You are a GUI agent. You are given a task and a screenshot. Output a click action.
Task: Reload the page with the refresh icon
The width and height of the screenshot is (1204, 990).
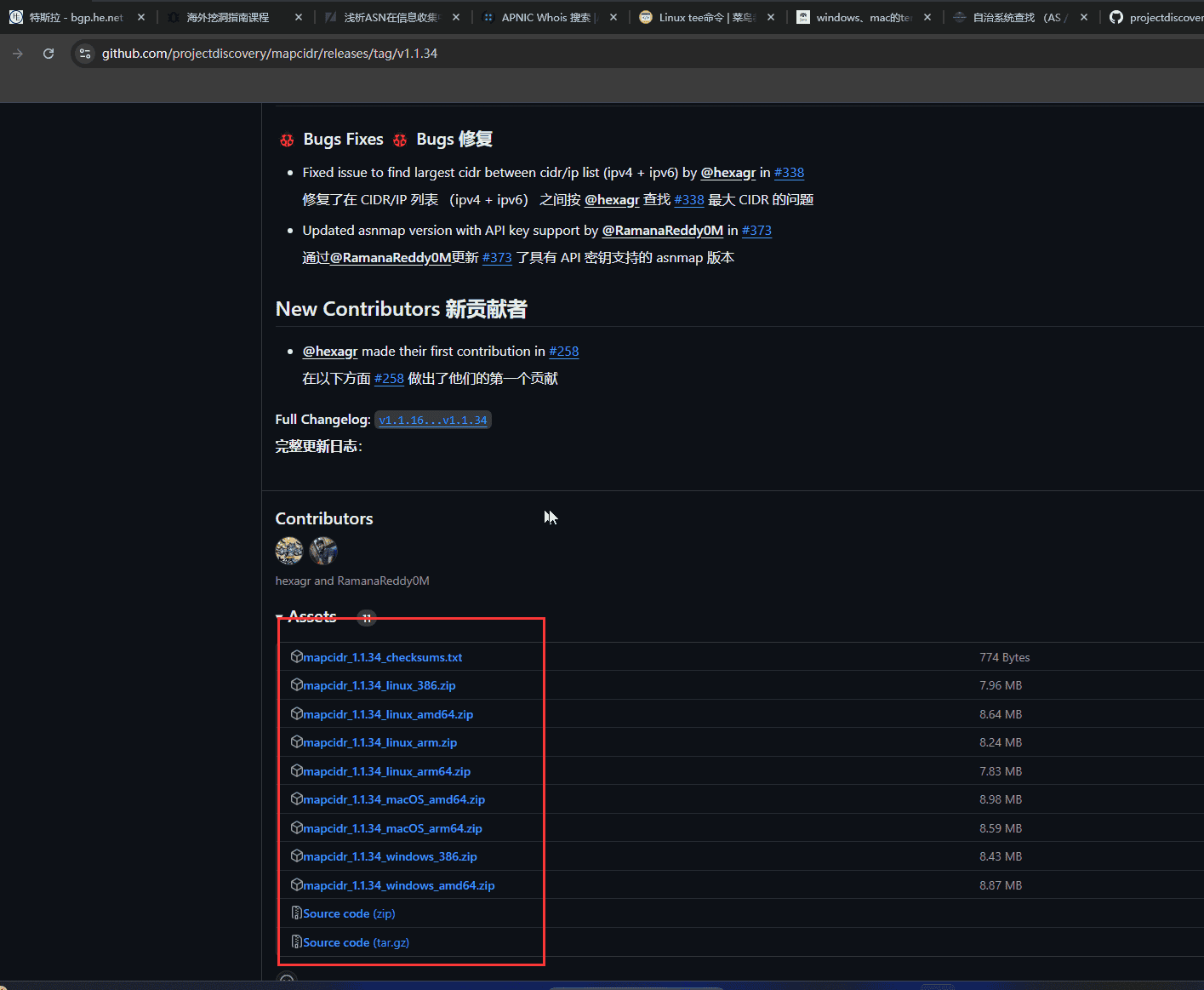[49, 54]
